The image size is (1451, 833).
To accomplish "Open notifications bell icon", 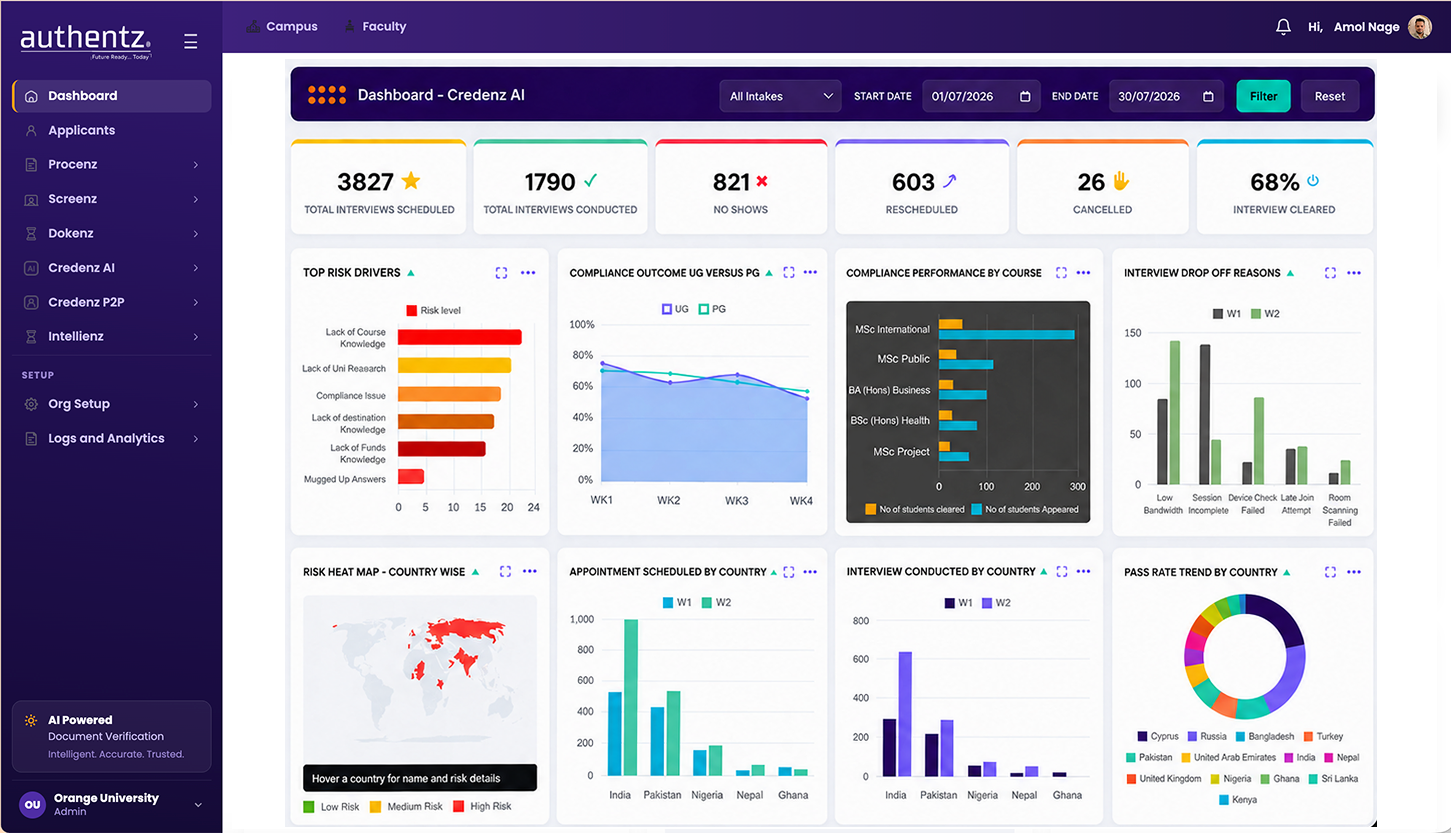I will pos(1284,27).
